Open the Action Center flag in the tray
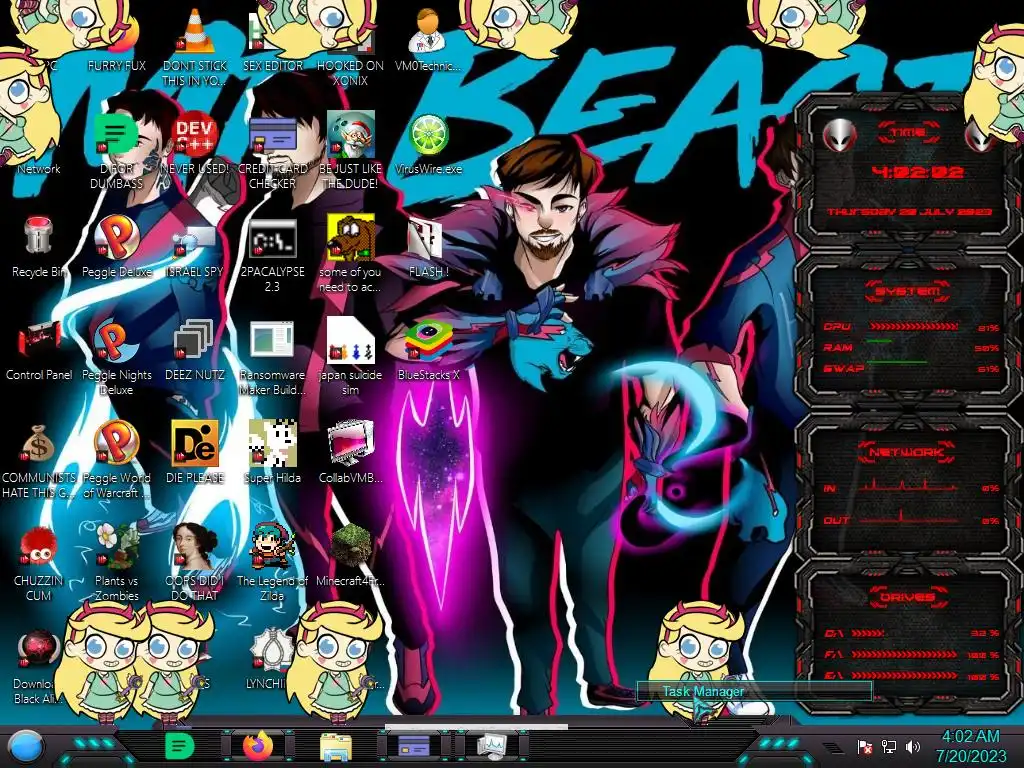 coord(864,747)
